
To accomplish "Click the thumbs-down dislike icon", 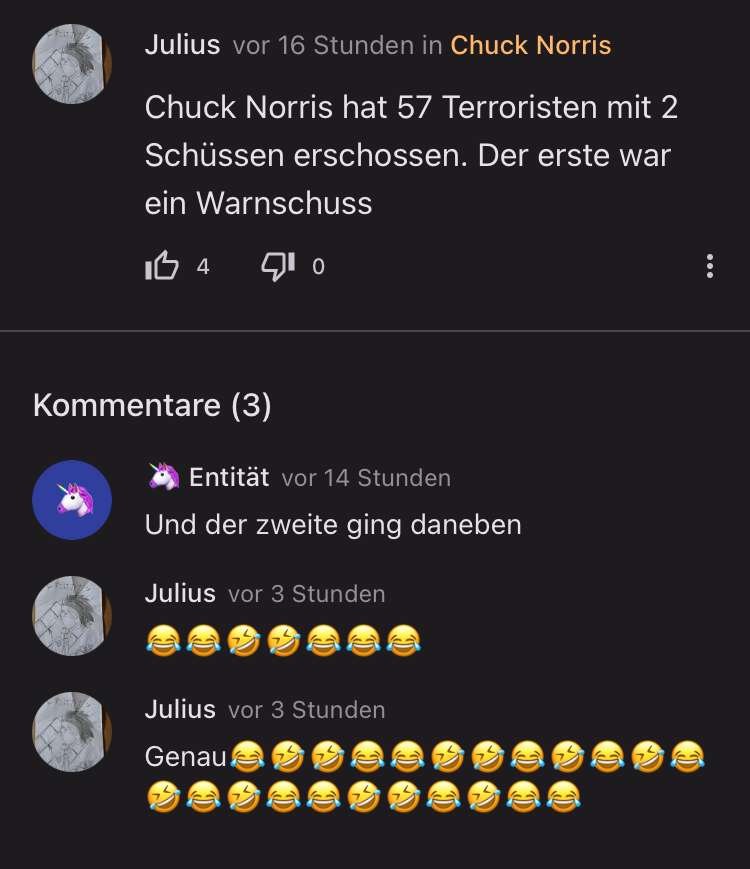I will click(x=278, y=266).
